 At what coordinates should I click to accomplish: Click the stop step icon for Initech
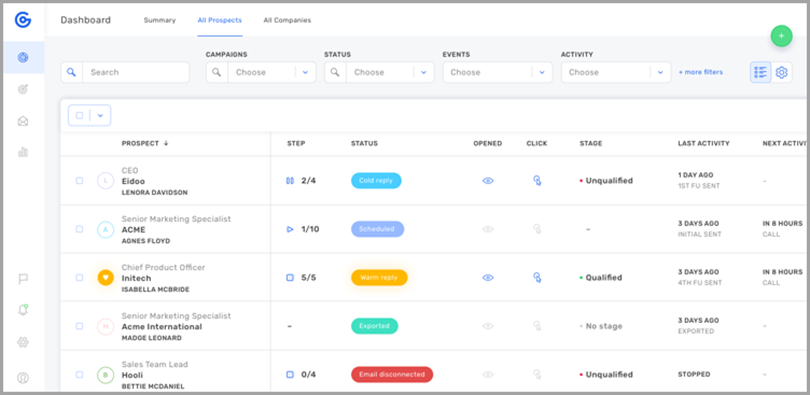pos(290,278)
